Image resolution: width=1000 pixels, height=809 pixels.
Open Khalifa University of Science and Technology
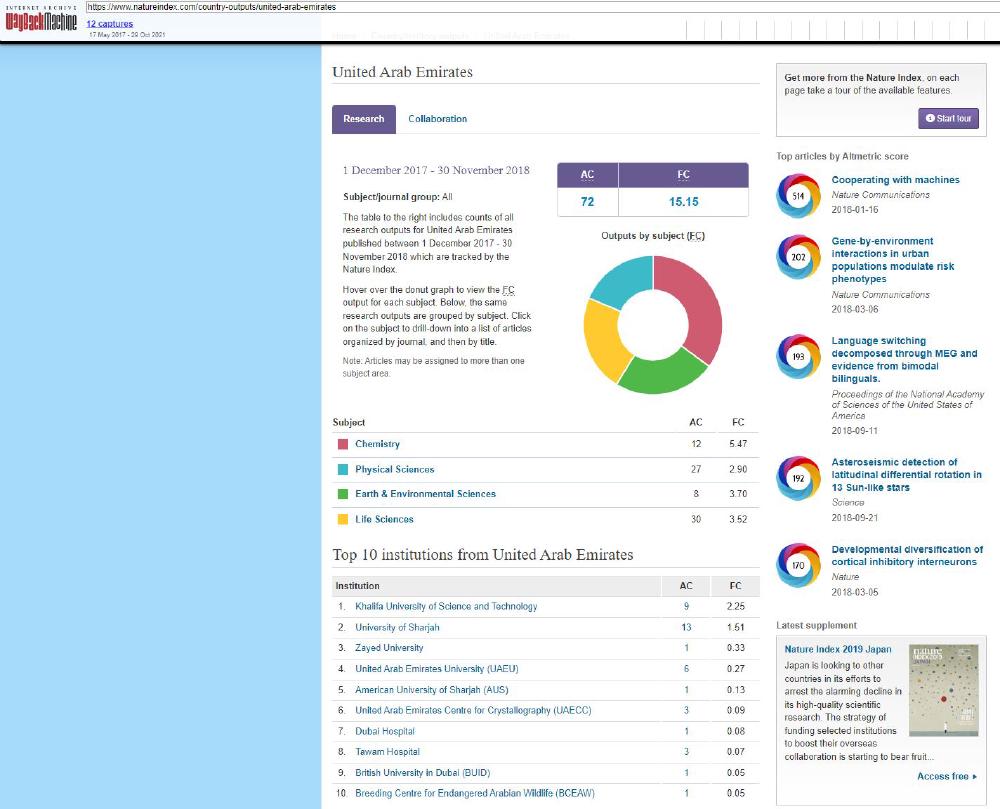click(x=446, y=607)
